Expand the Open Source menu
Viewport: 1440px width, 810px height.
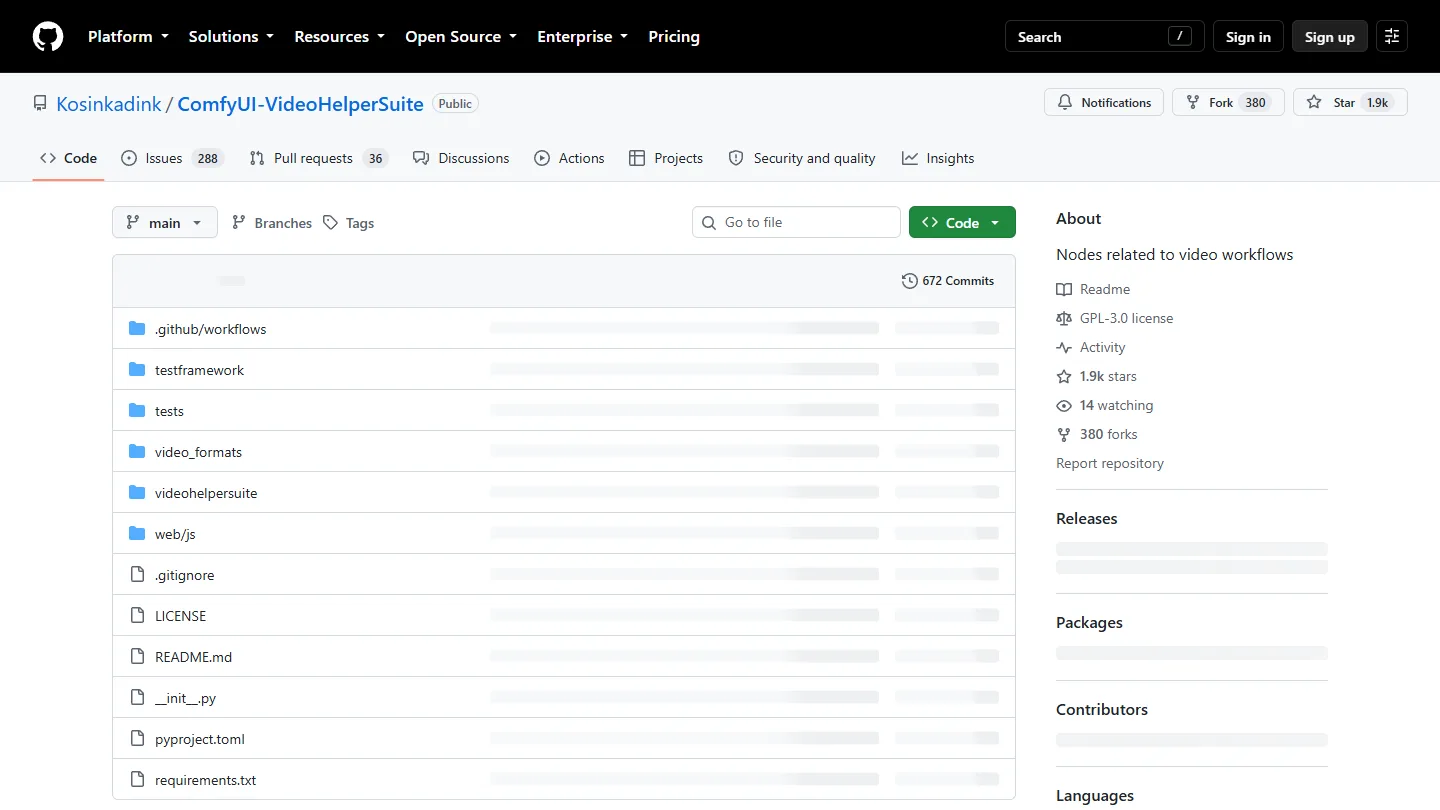461,37
